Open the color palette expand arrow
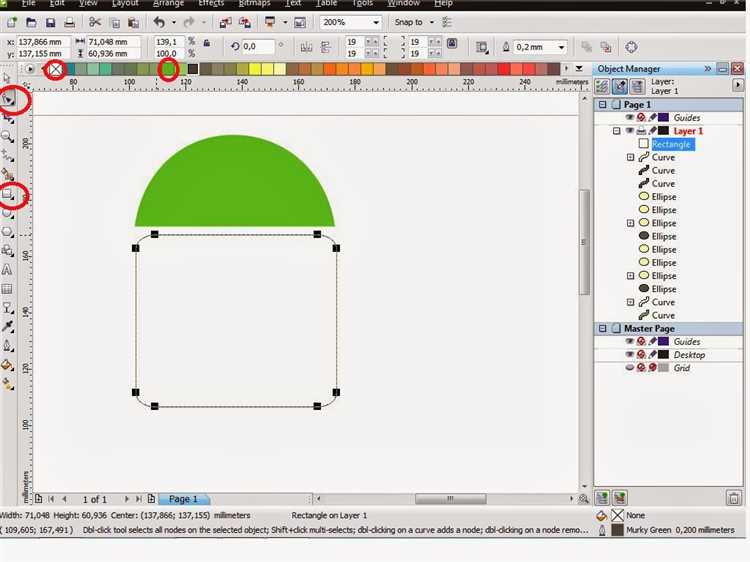Viewport: 750px width, 562px height. [x=579, y=68]
